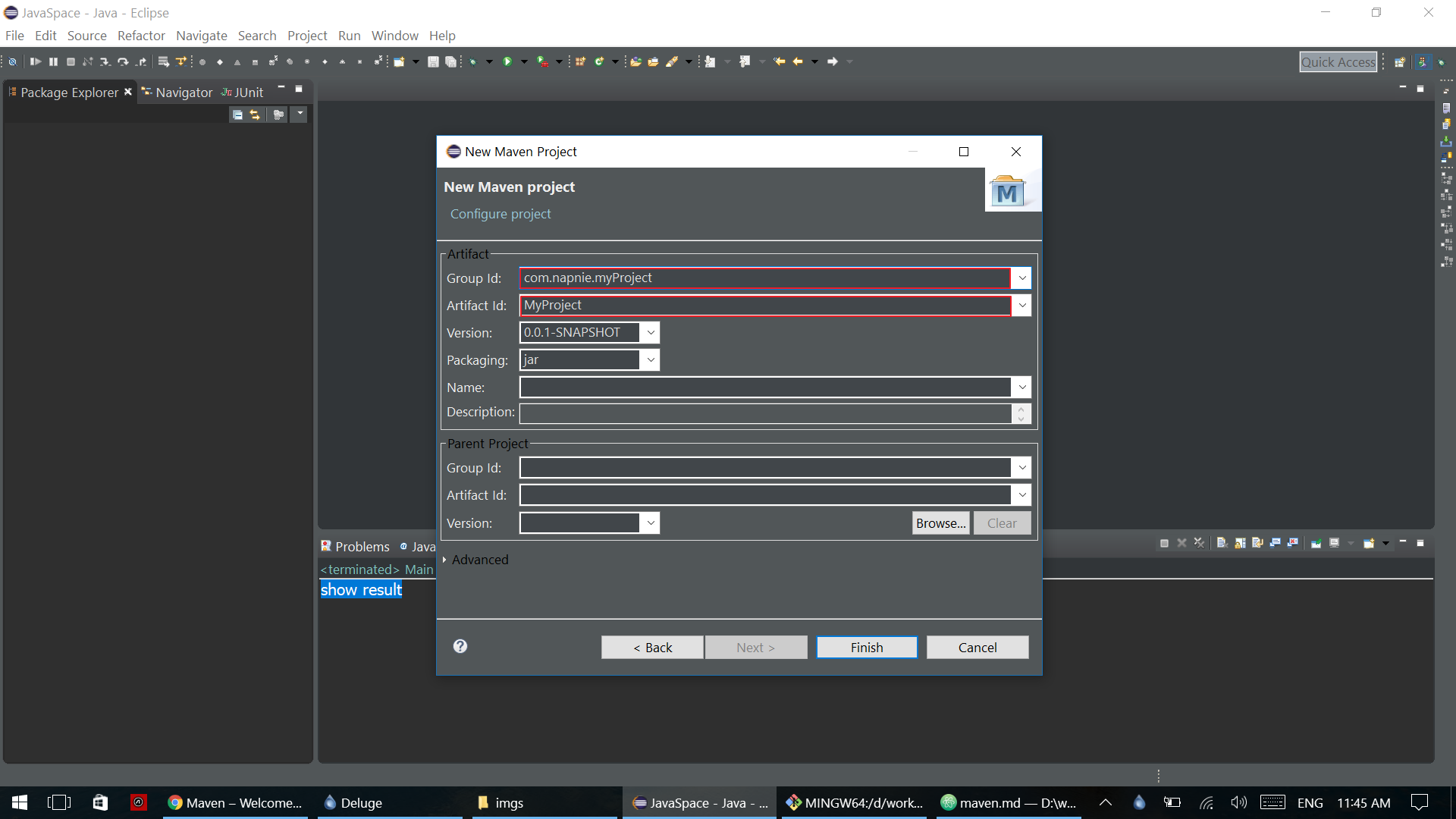Click the Debug bug icon in toolbar

point(472,62)
